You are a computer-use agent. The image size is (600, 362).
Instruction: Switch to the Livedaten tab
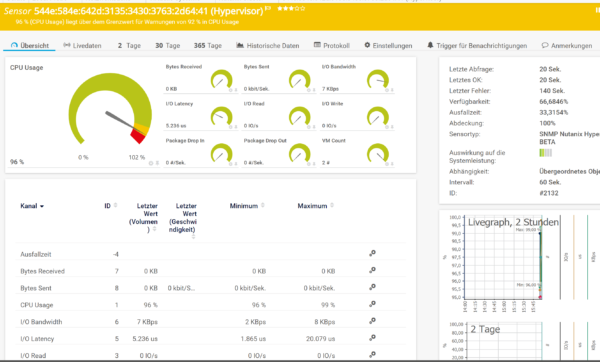click(82, 46)
